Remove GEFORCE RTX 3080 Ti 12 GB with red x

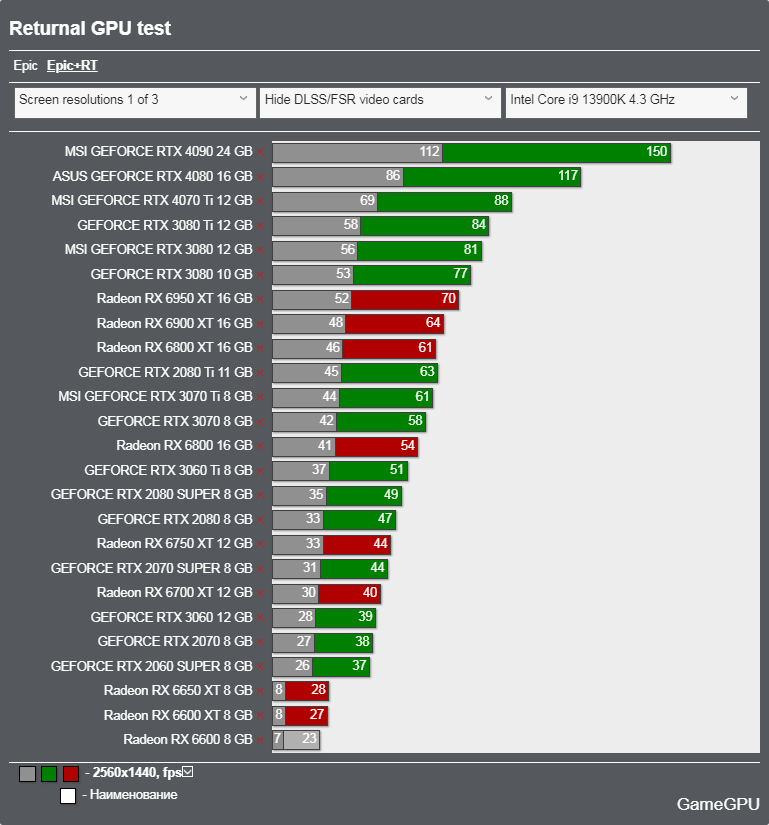click(260, 226)
